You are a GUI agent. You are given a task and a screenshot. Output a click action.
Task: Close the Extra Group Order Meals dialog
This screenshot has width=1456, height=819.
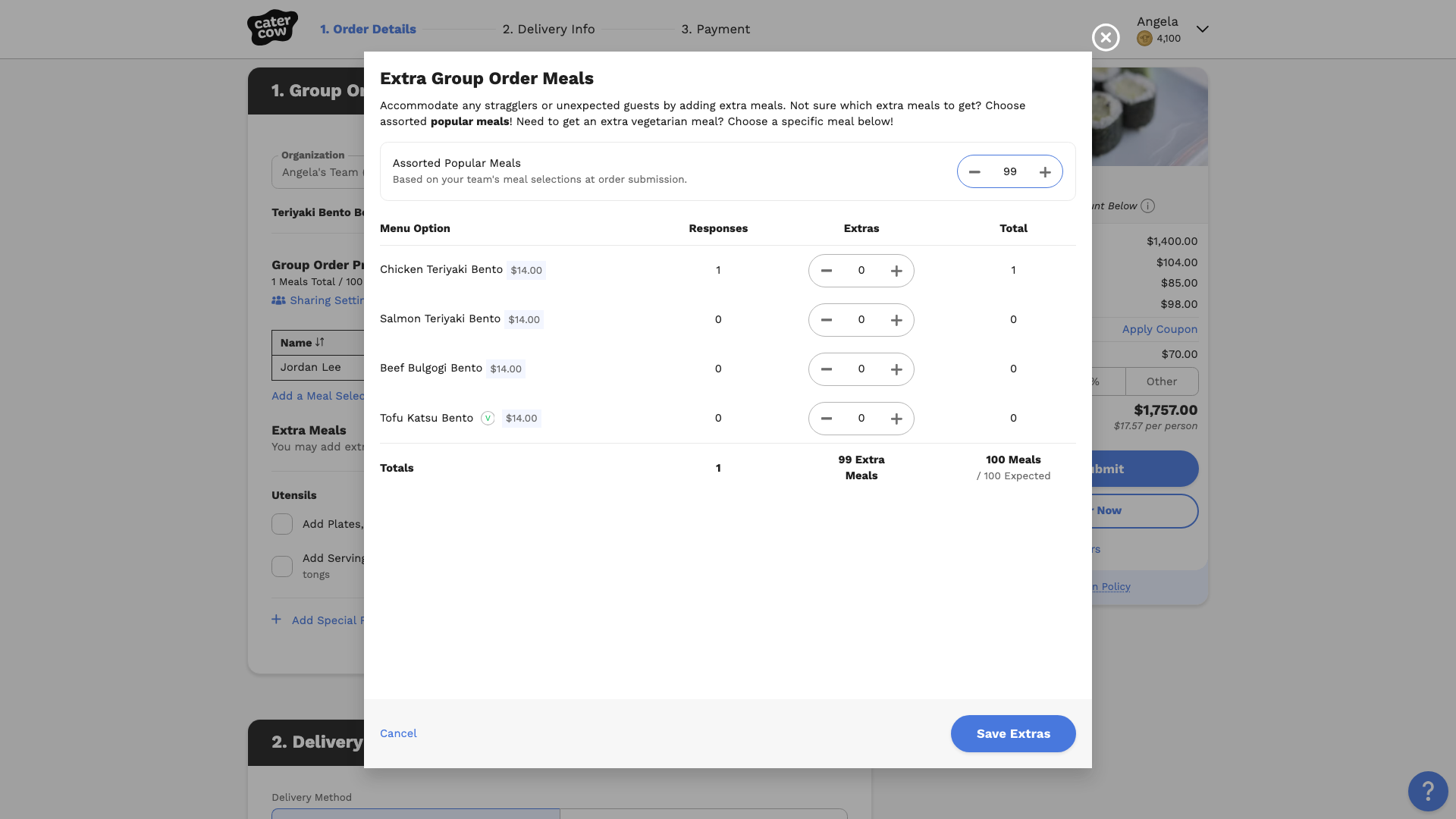tap(1106, 37)
